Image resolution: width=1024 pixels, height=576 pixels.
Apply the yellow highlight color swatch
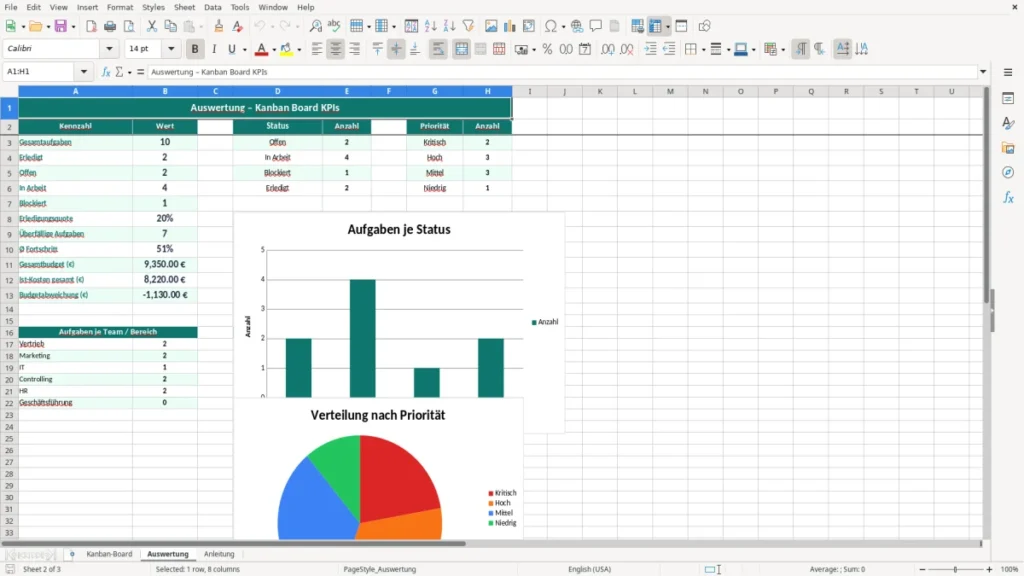(x=287, y=49)
